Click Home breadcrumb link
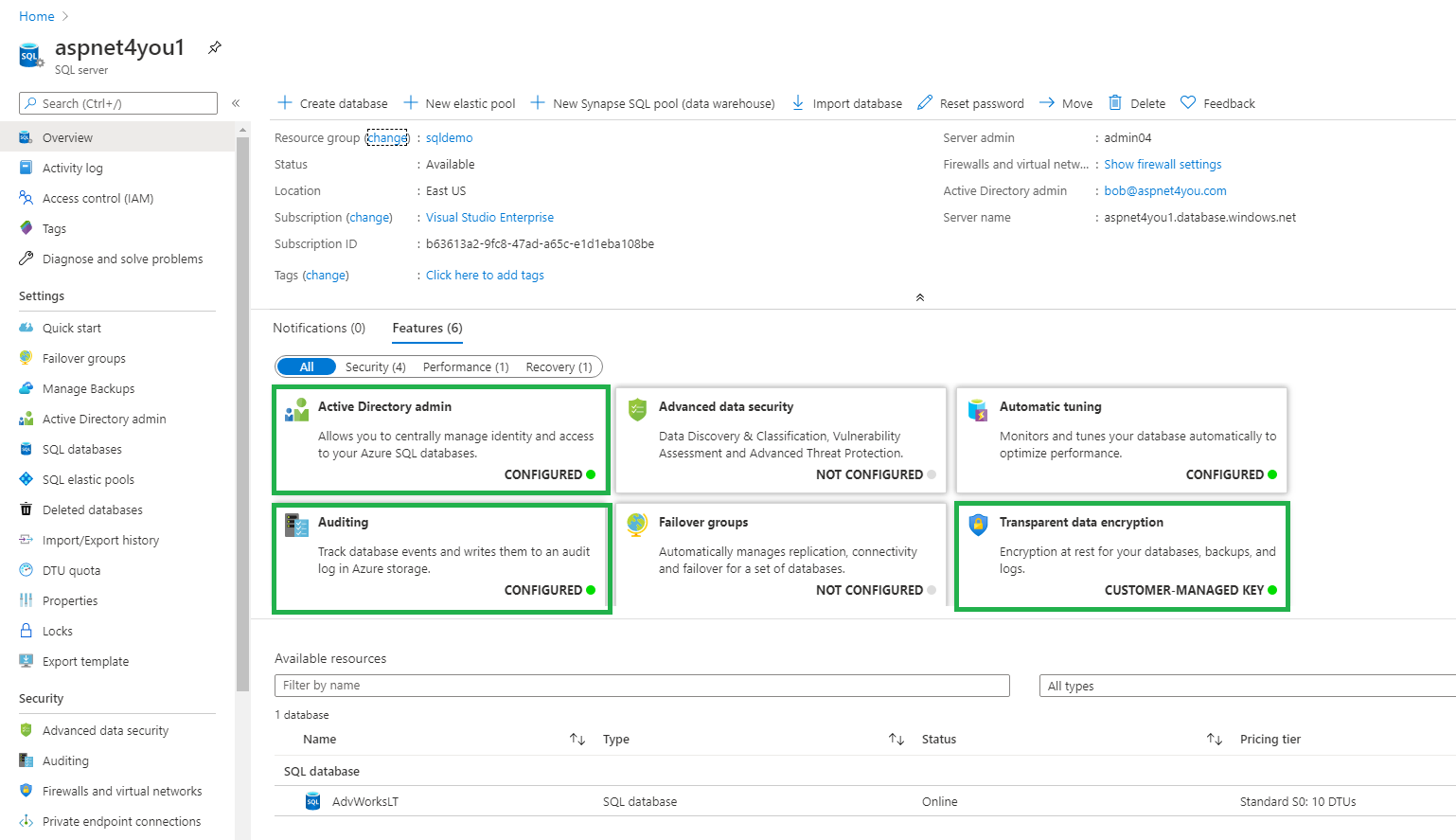Image resolution: width=1456 pixels, height=840 pixels. (37, 16)
